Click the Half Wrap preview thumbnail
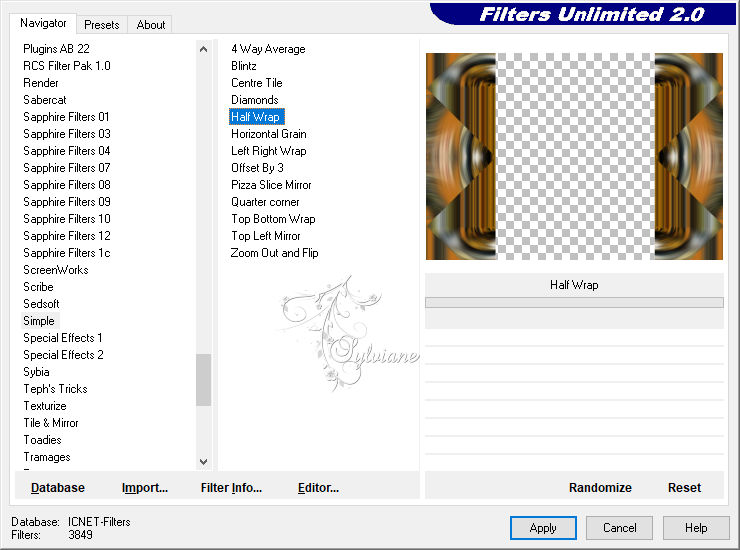740x550 pixels. tap(574, 156)
